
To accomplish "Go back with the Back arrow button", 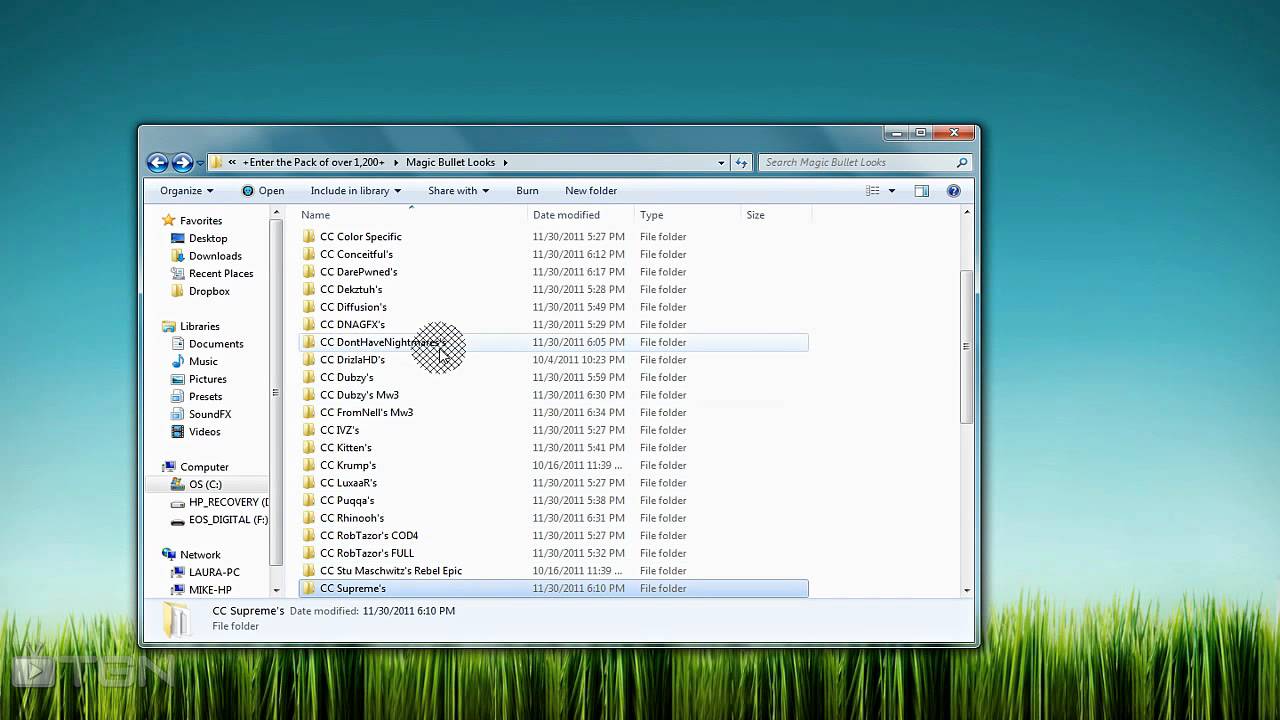I will (x=157, y=162).
